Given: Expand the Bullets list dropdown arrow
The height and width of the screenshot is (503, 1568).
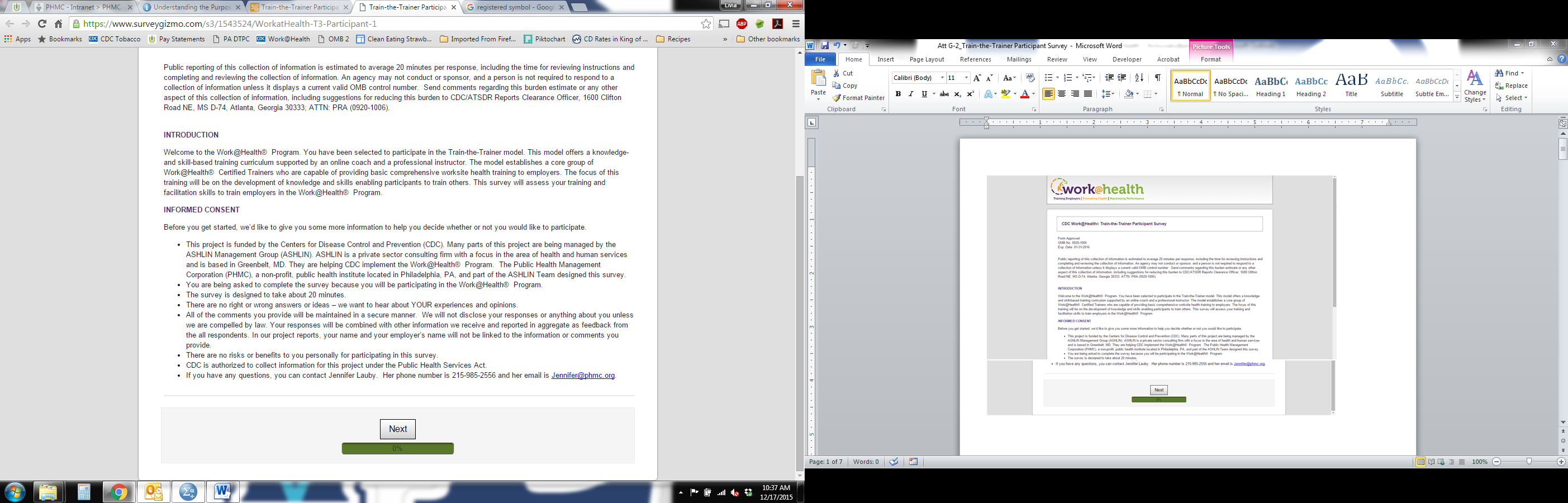Looking at the screenshot, I should click(1057, 78).
